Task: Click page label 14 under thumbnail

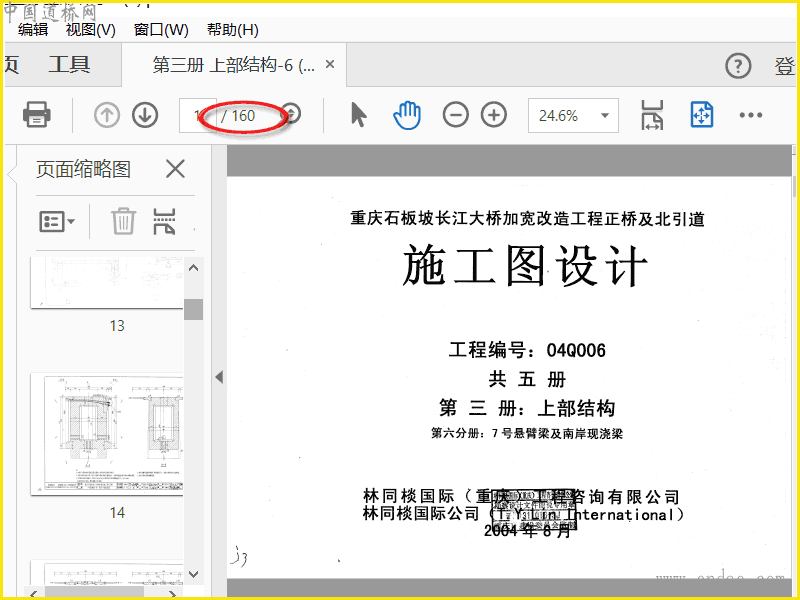Action: pos(117,512)
